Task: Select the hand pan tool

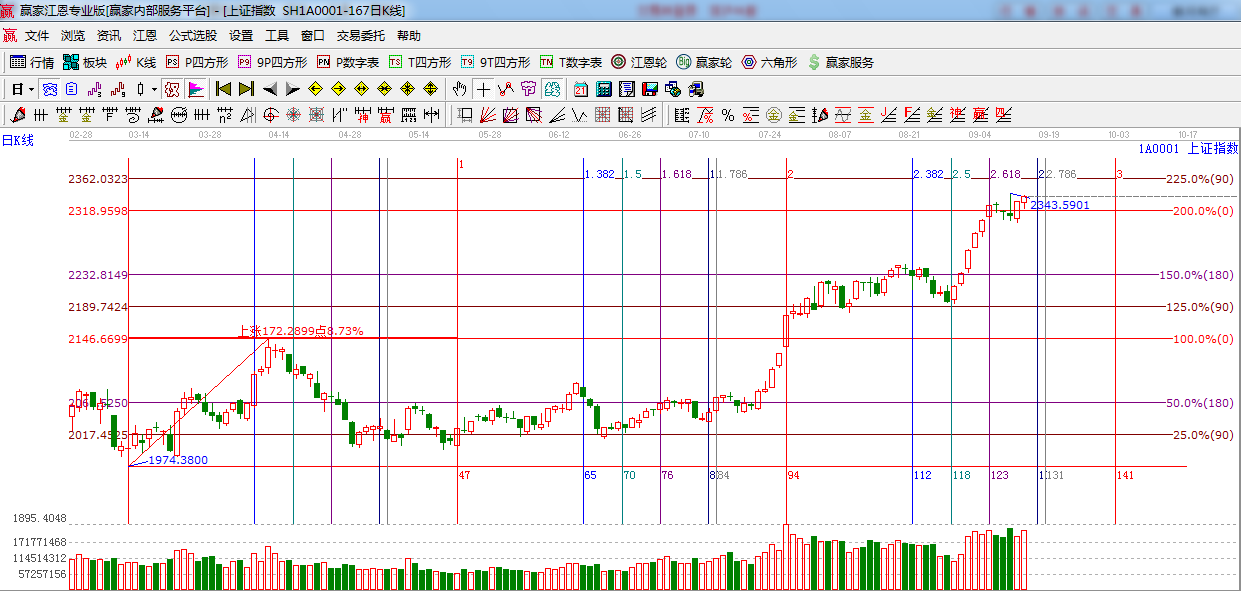Action: click(460, 89)
